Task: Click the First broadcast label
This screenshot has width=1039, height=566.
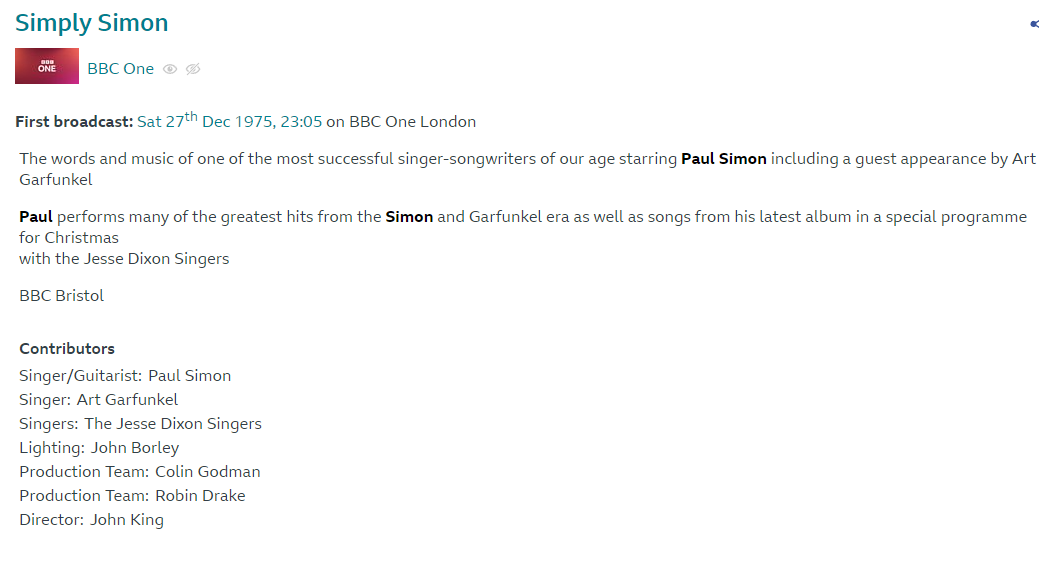Action: tap(74, 122)
